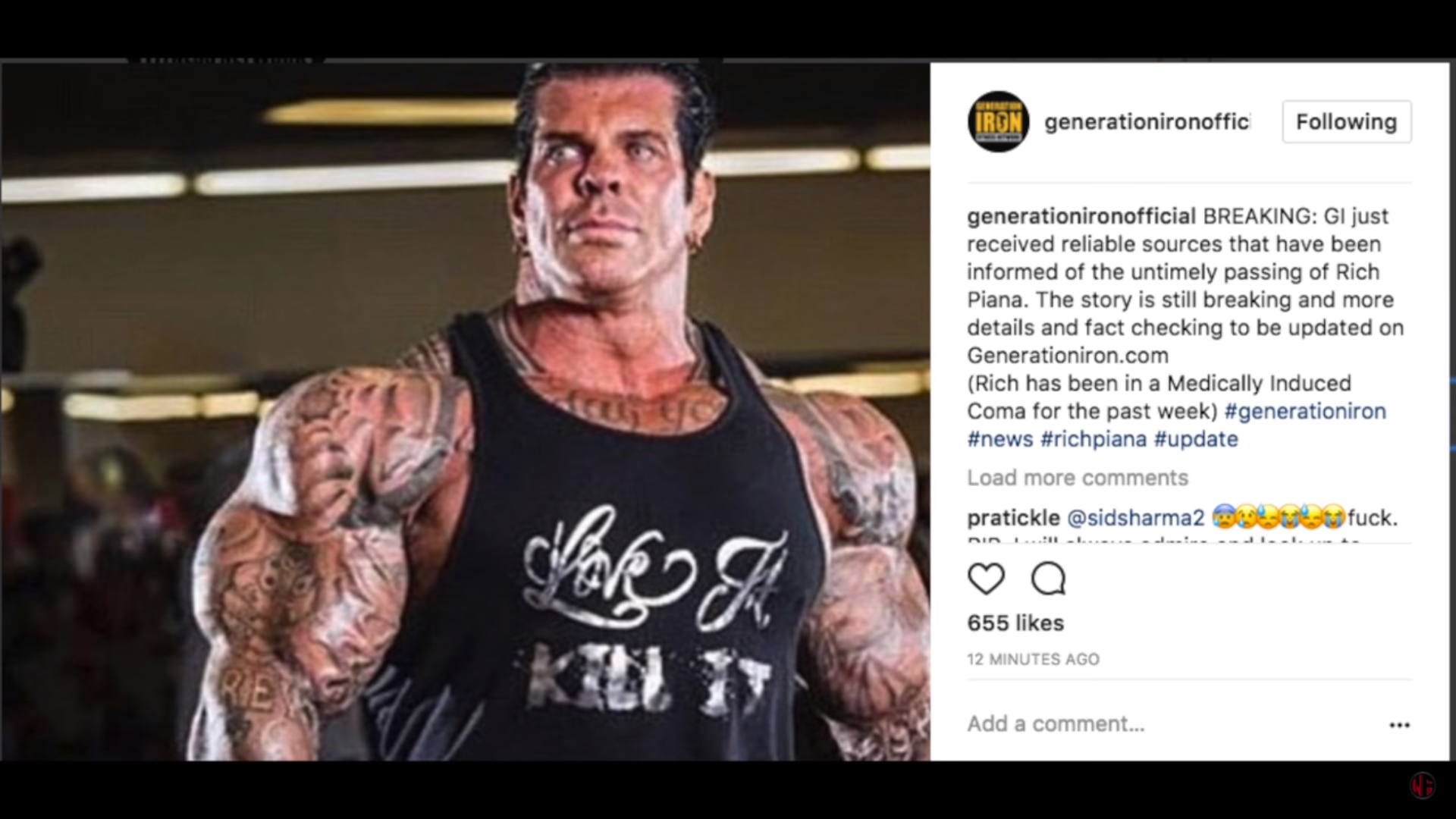The image size is (1456, 819).
Task: Click the pratickle commenter username
Action: tap(1013, 518)
